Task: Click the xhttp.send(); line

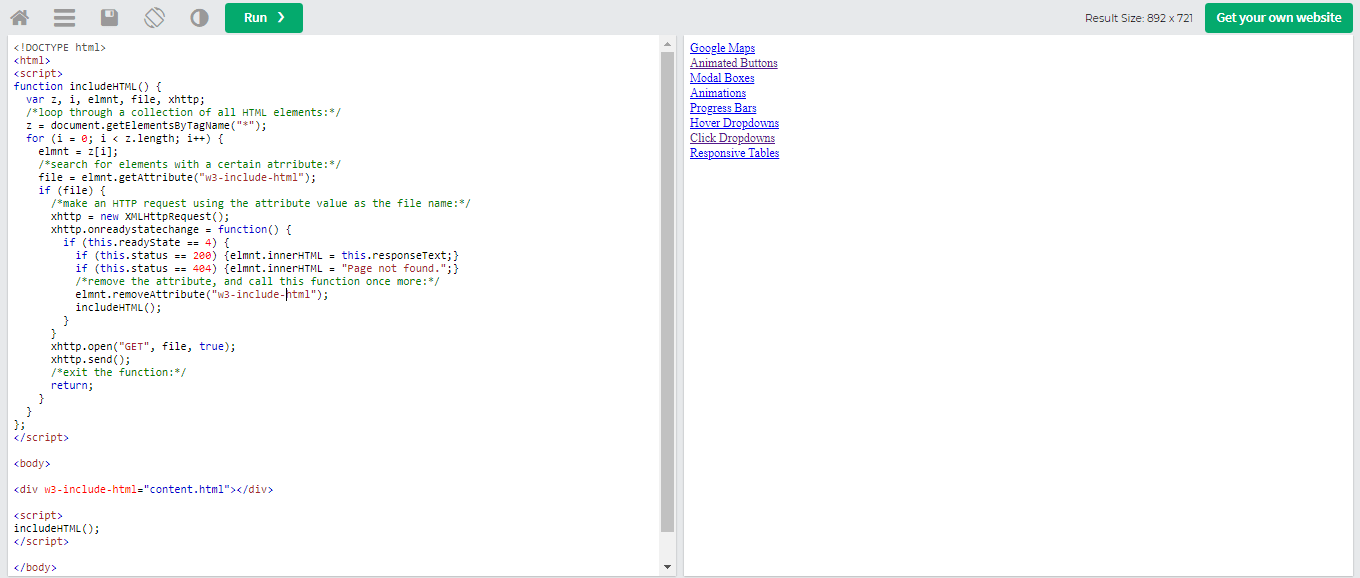Action: (91, 359)
